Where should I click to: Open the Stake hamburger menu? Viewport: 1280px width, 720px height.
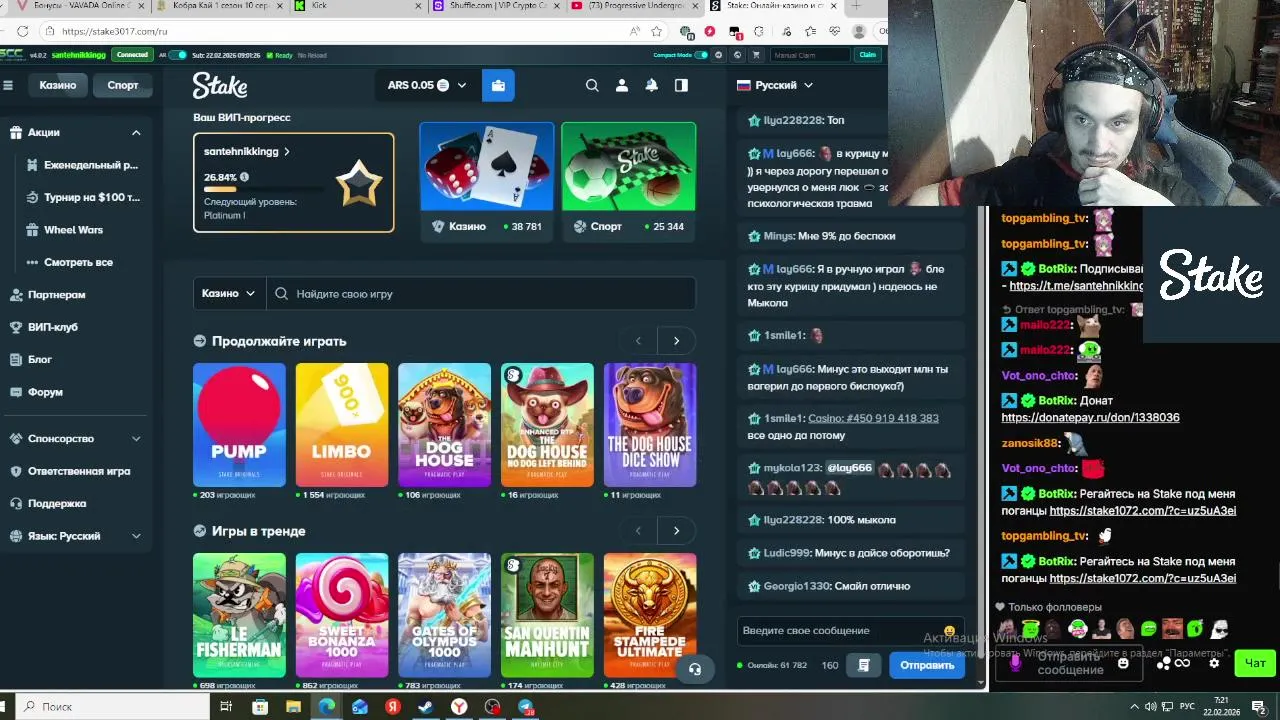tap(8, 85)
